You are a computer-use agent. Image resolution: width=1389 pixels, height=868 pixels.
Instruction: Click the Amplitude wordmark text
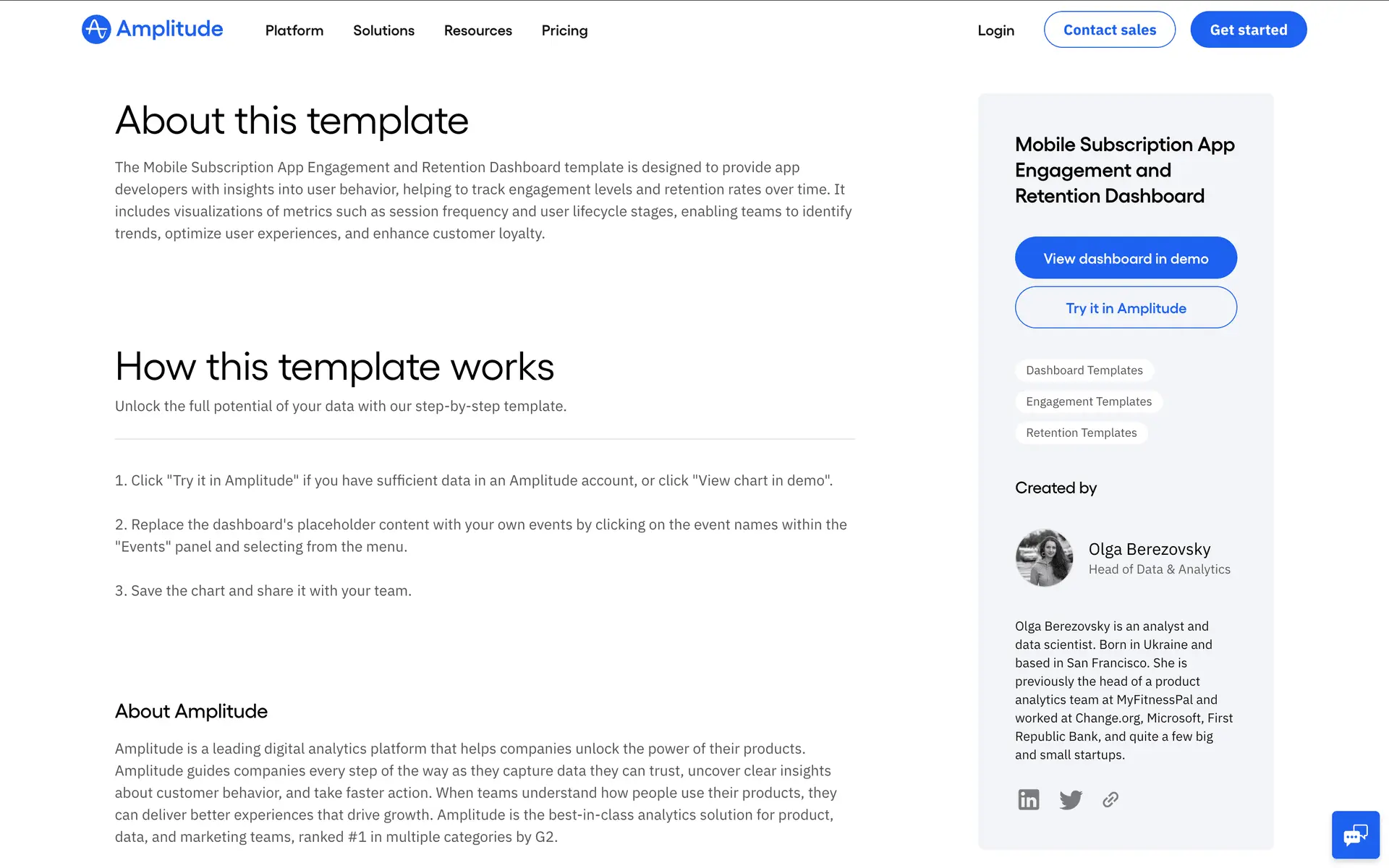pyautogui.click(x=170, y=29)
